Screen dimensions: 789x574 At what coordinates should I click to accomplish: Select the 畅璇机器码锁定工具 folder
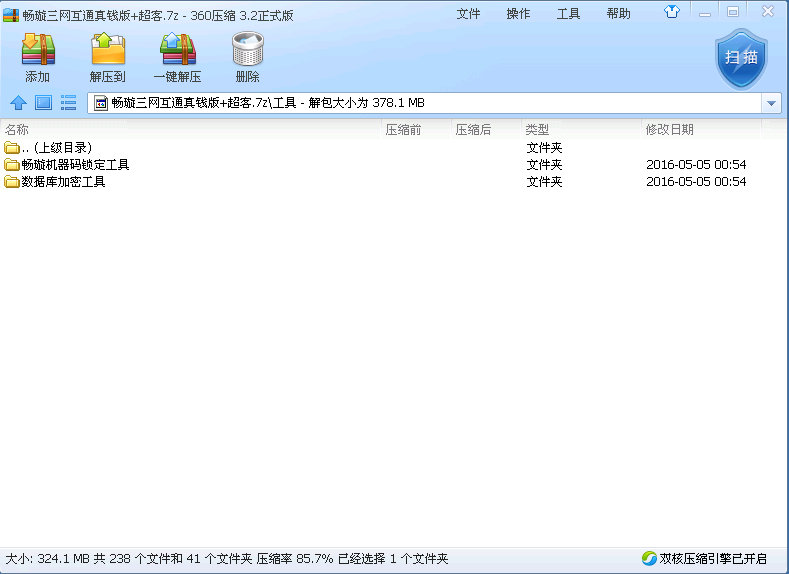pyautogui.click(x=75, y=165)
